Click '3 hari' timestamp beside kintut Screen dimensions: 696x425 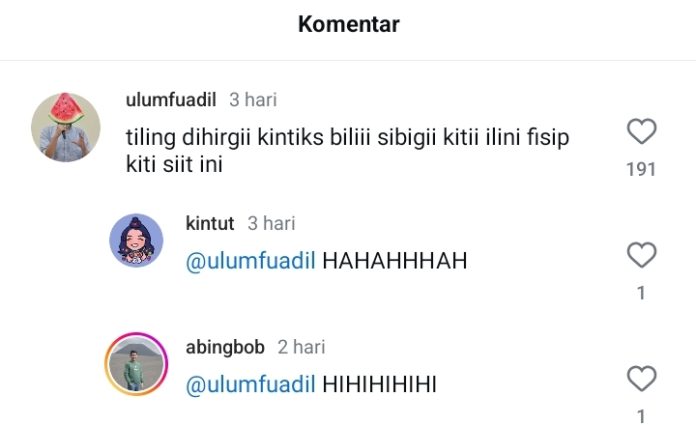(x=271, y=223)
